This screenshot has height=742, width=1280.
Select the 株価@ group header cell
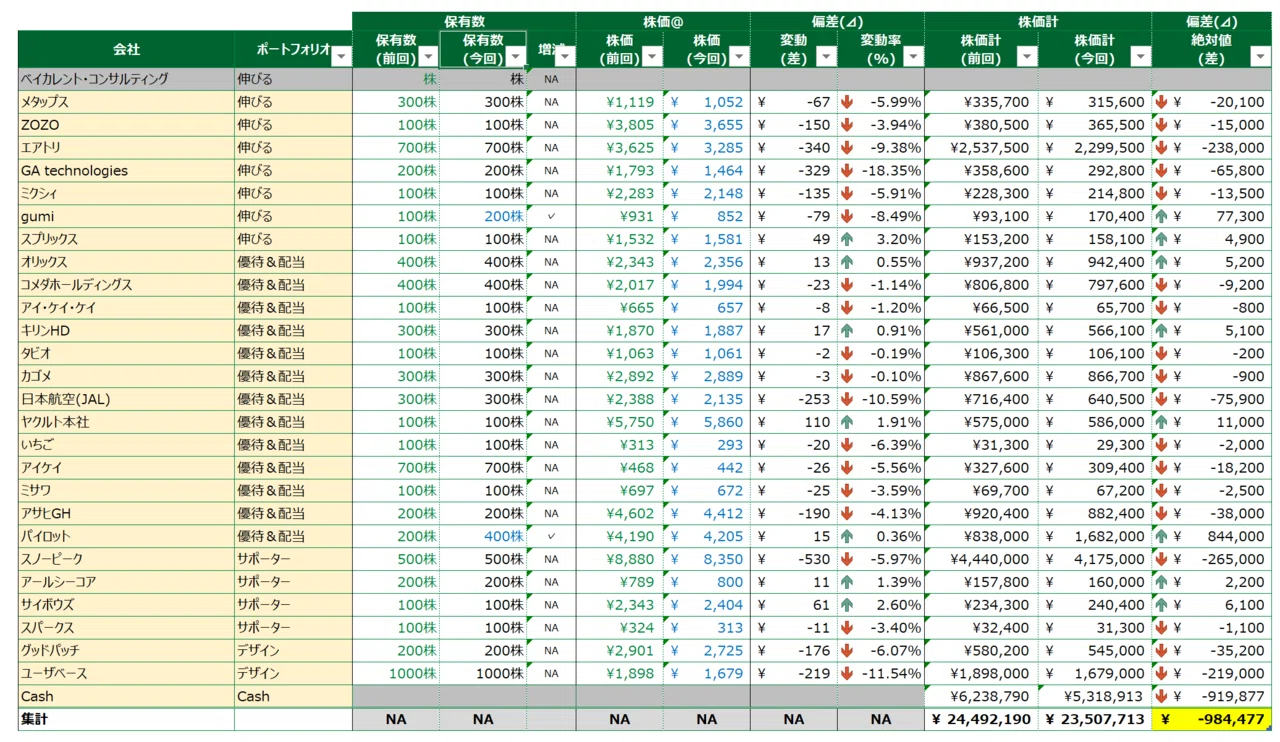[663, 21]
